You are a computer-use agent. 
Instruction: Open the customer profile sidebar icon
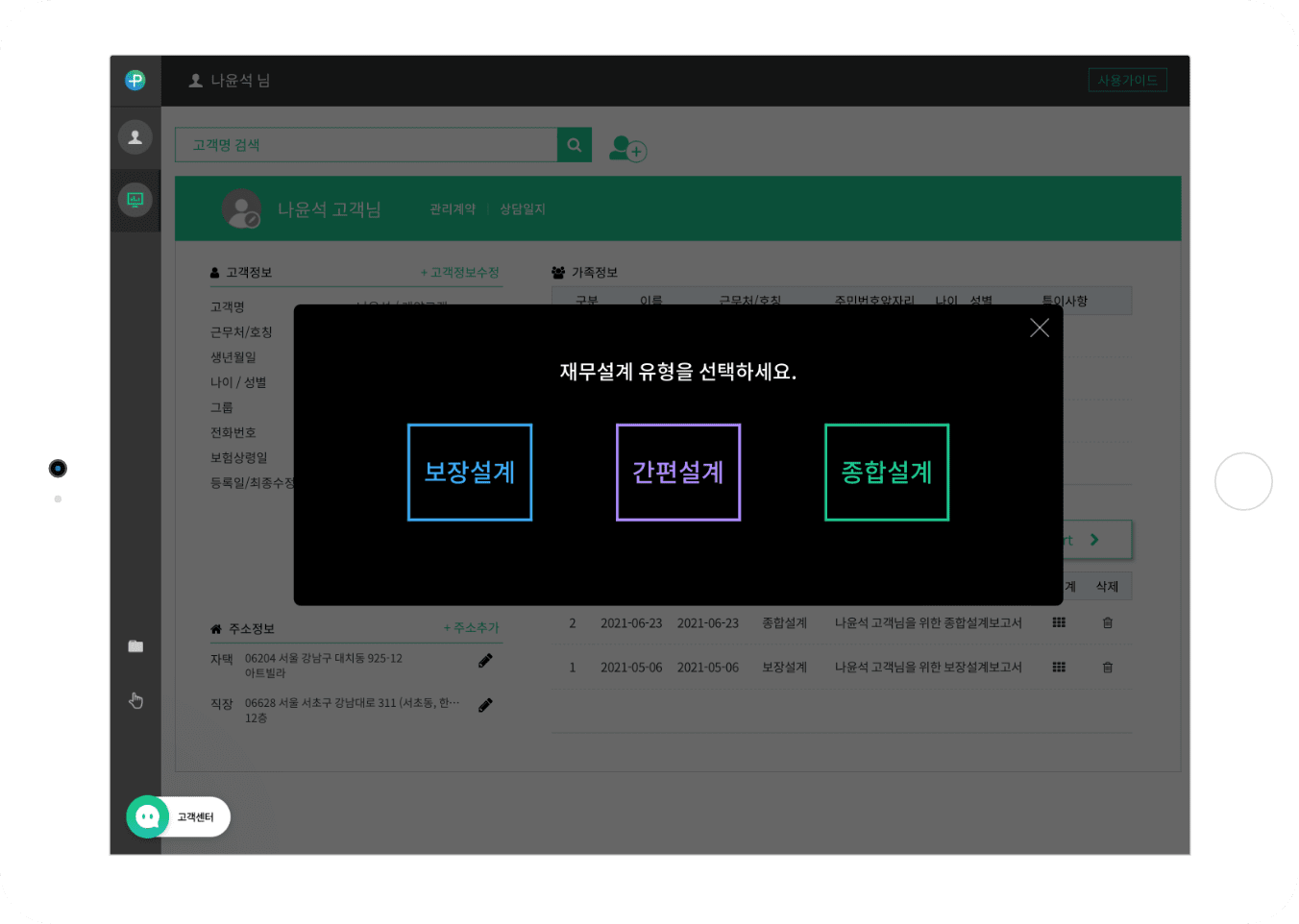pos(135,137)
